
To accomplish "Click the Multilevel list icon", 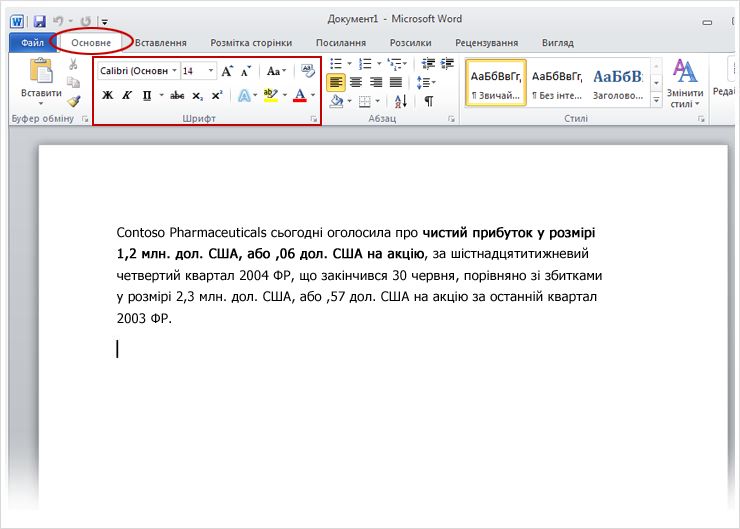I will 395,64.
